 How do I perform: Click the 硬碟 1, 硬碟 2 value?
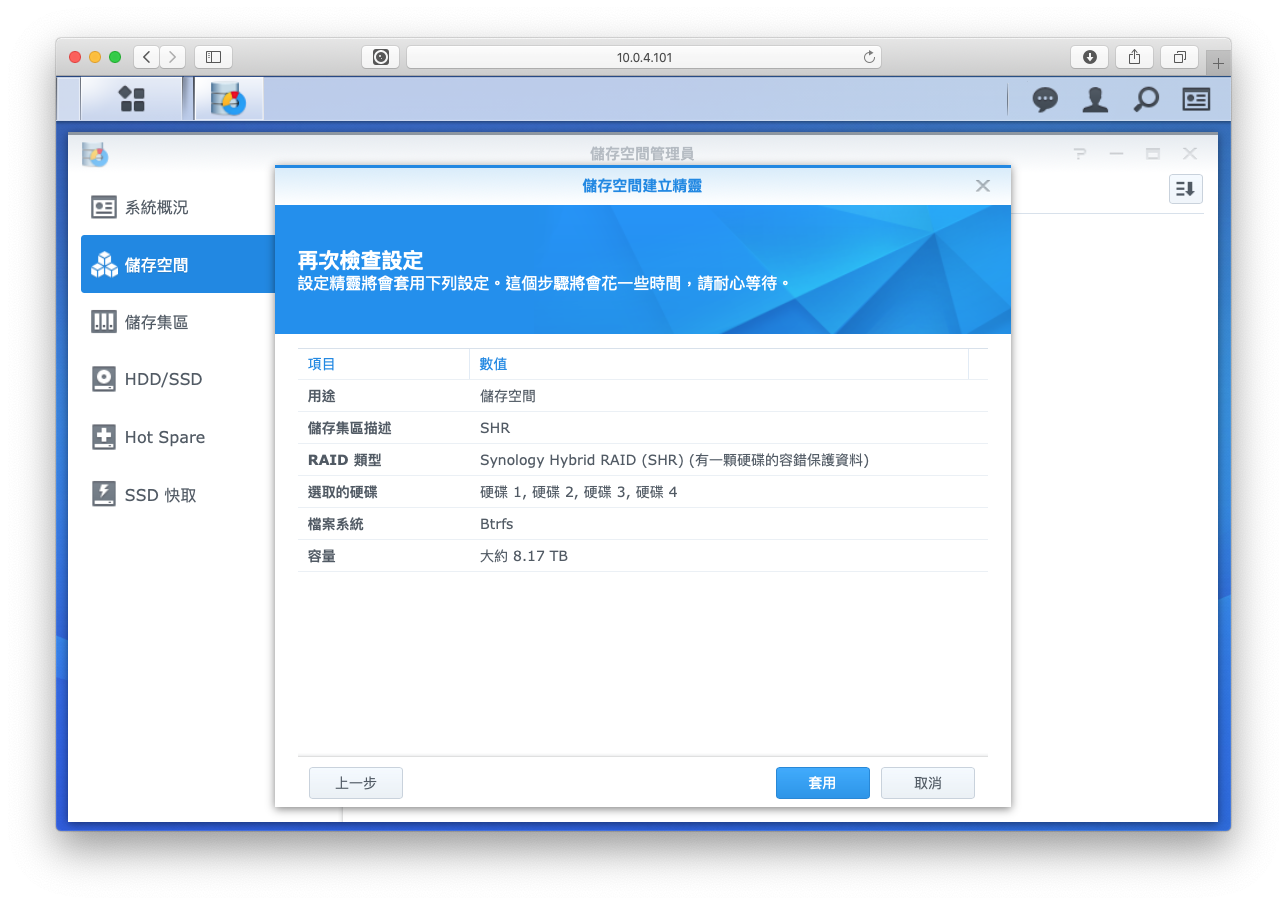(x=579, y=492)
